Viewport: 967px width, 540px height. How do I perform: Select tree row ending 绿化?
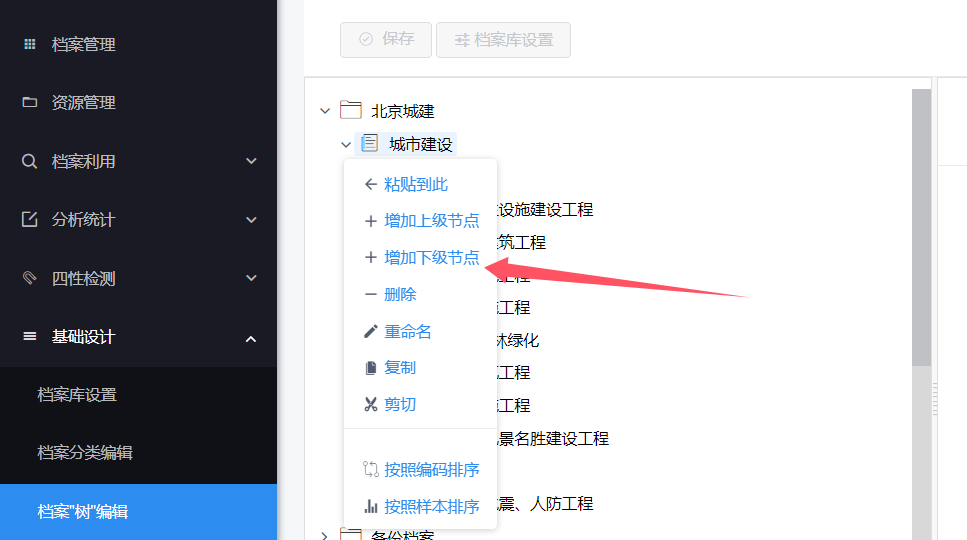tap(518, 340)
